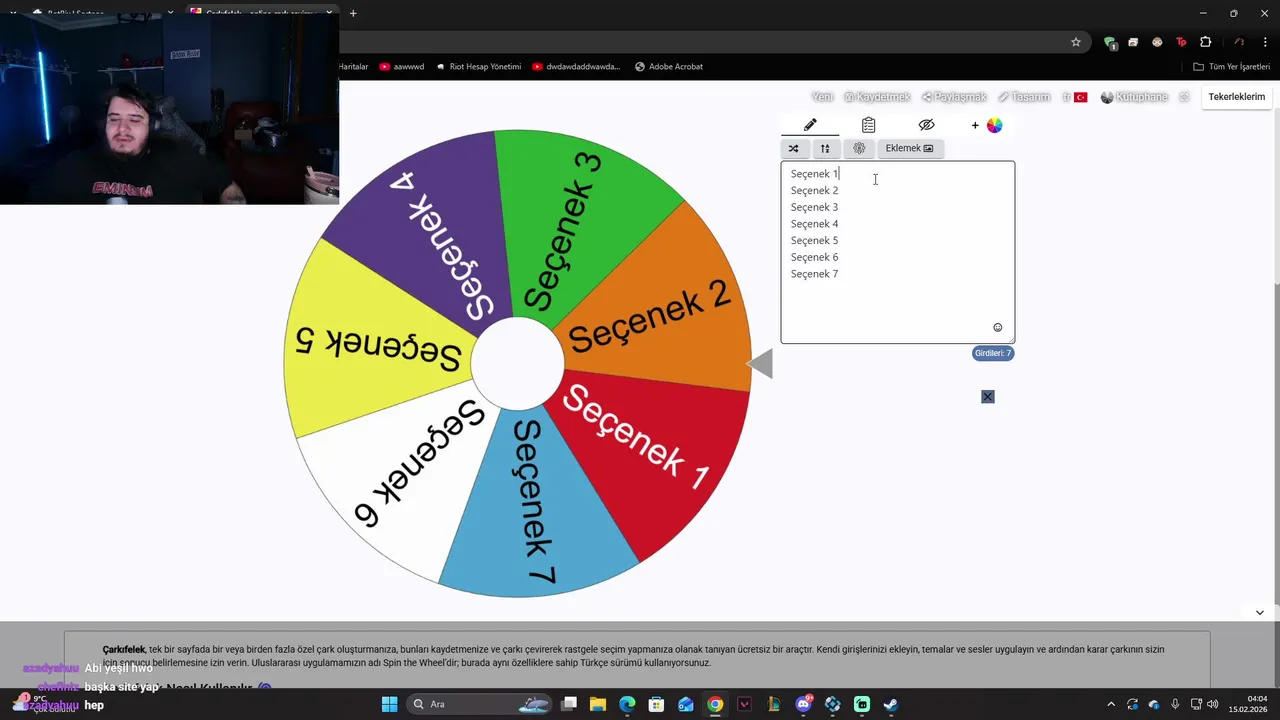Open Kütüphane from the top menu
This screenshot has height=720, width=1280.
(x=1134, y=97)
